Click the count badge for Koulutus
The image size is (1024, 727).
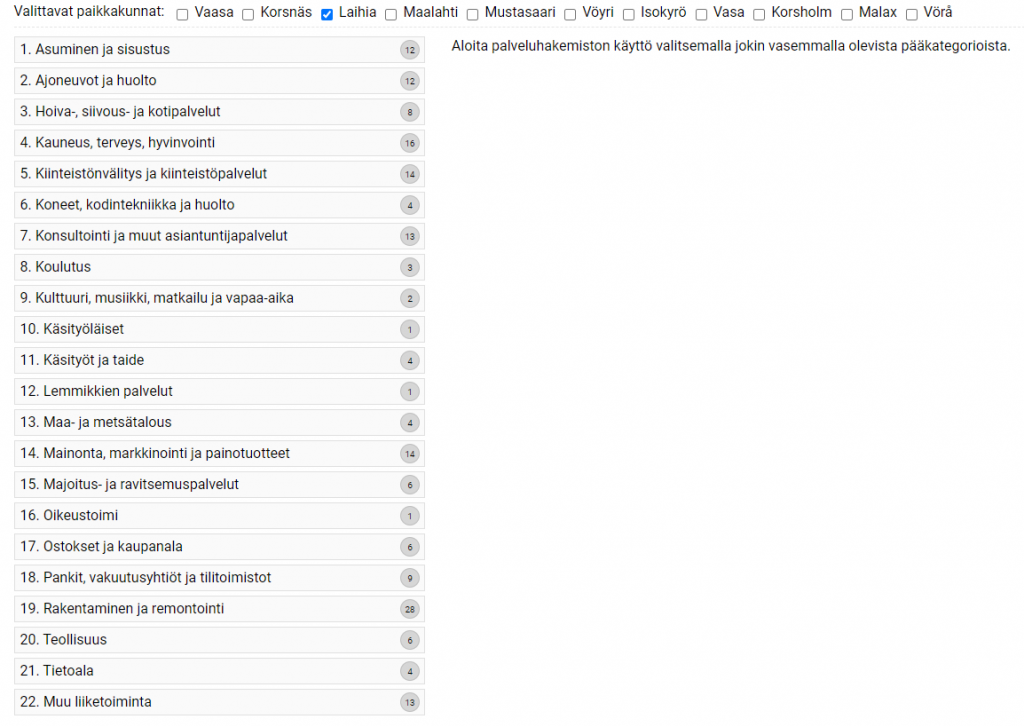409,267
